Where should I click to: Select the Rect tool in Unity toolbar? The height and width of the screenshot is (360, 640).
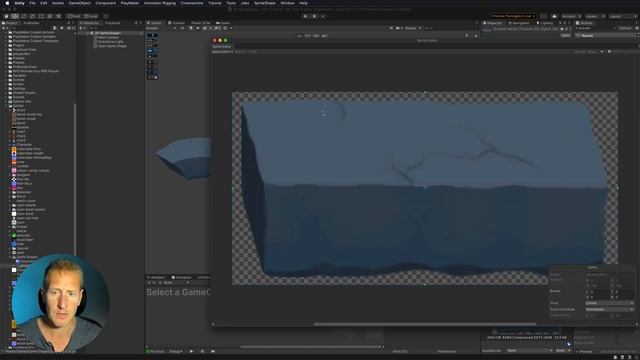tap(41, 16)
